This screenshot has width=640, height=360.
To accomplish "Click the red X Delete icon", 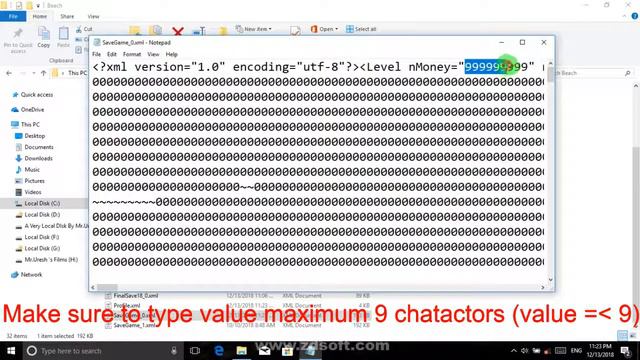I will [x=178, y=31].
